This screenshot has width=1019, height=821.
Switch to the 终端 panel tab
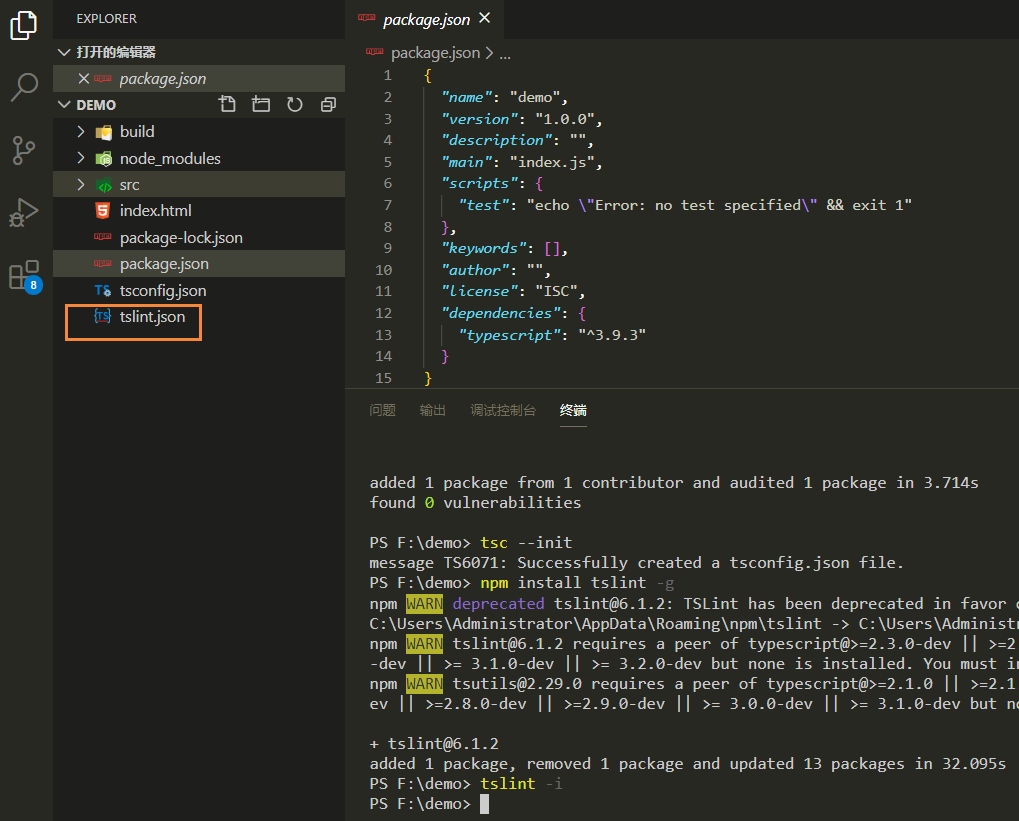click(573, 410)
